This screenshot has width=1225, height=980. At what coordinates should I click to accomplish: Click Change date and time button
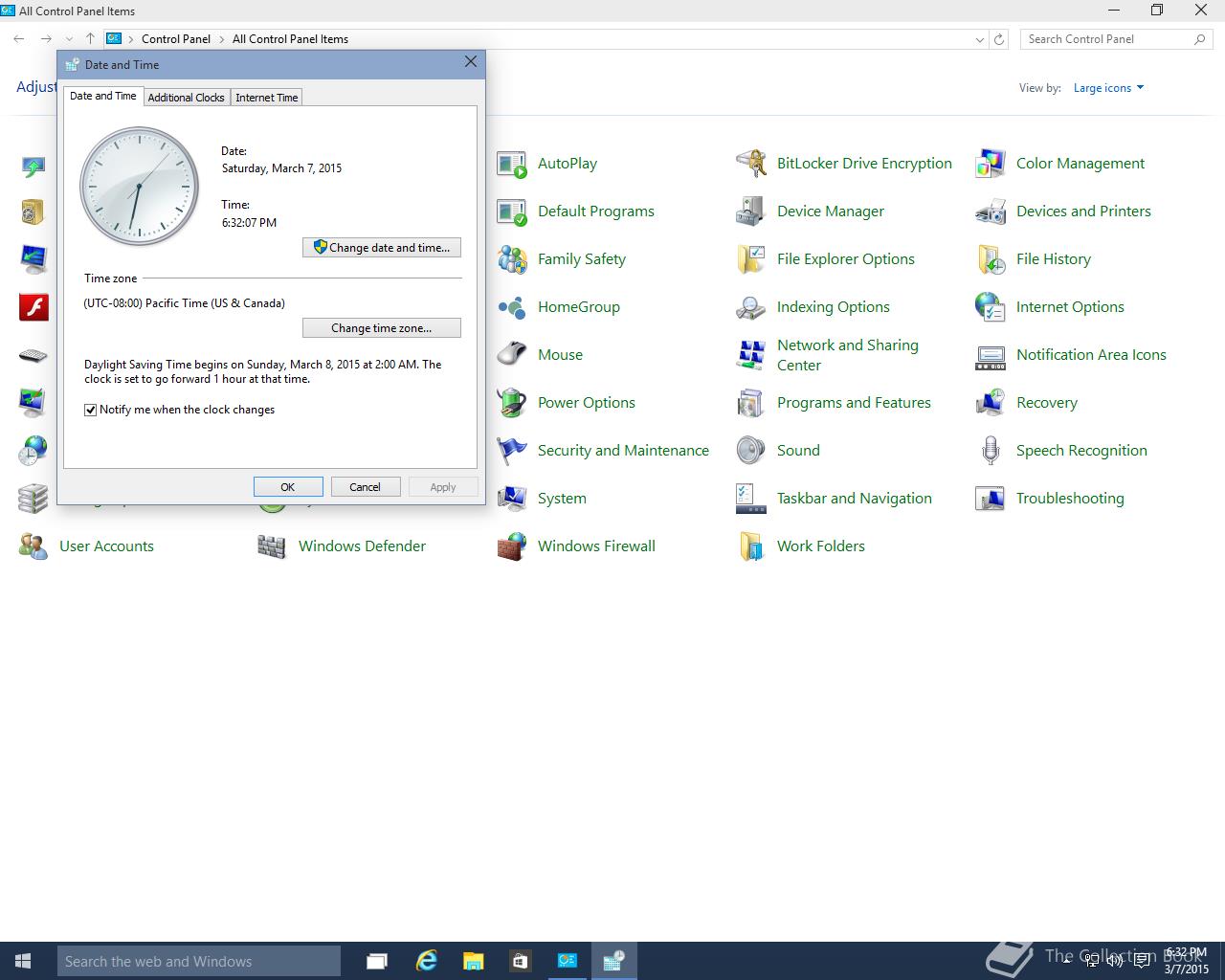click(x=382, y=247)
